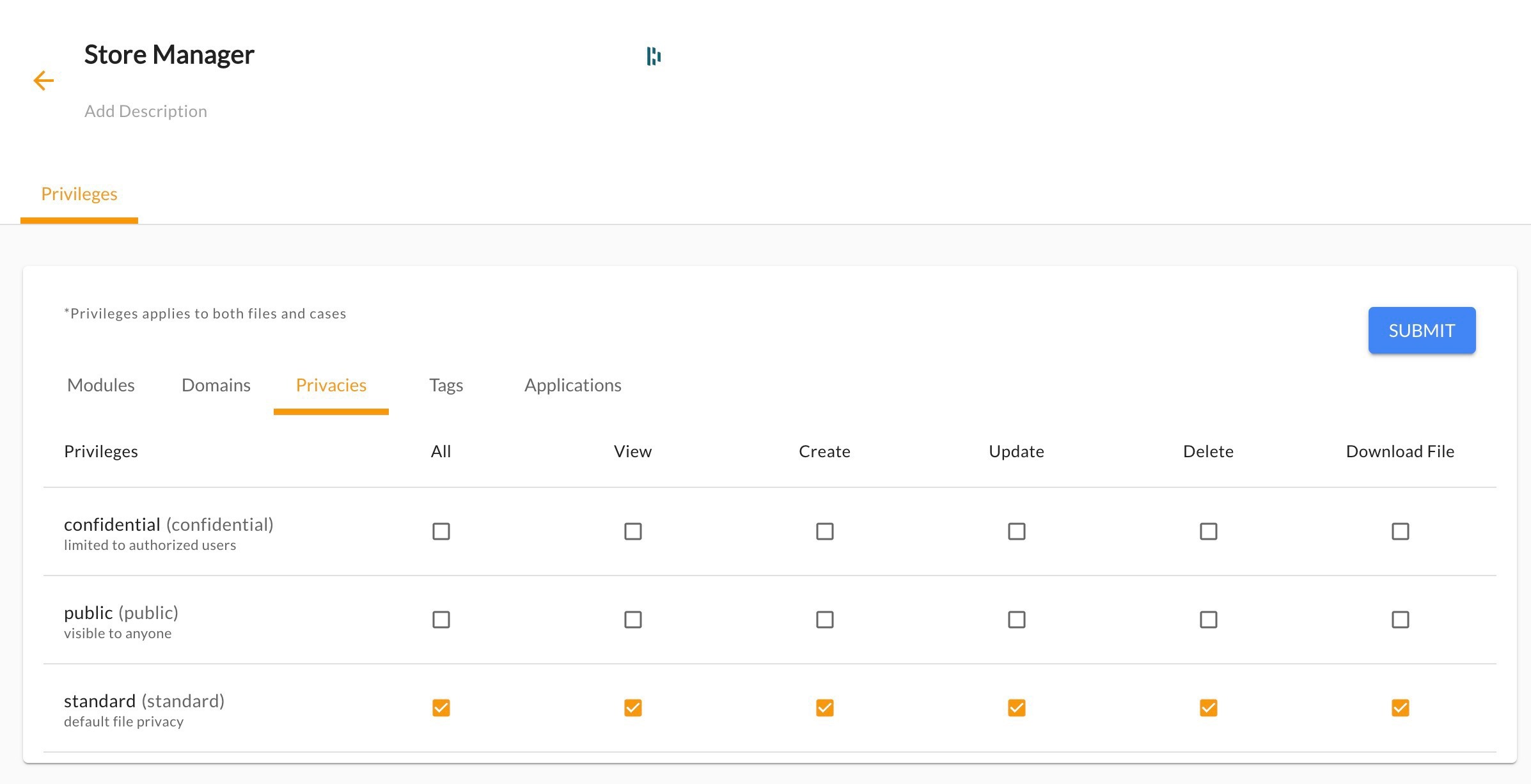Image resolution: width=1531 pixels, height=784 pixels.
Task: Switch to the Domains tab
Action: (x=216, y=385)
